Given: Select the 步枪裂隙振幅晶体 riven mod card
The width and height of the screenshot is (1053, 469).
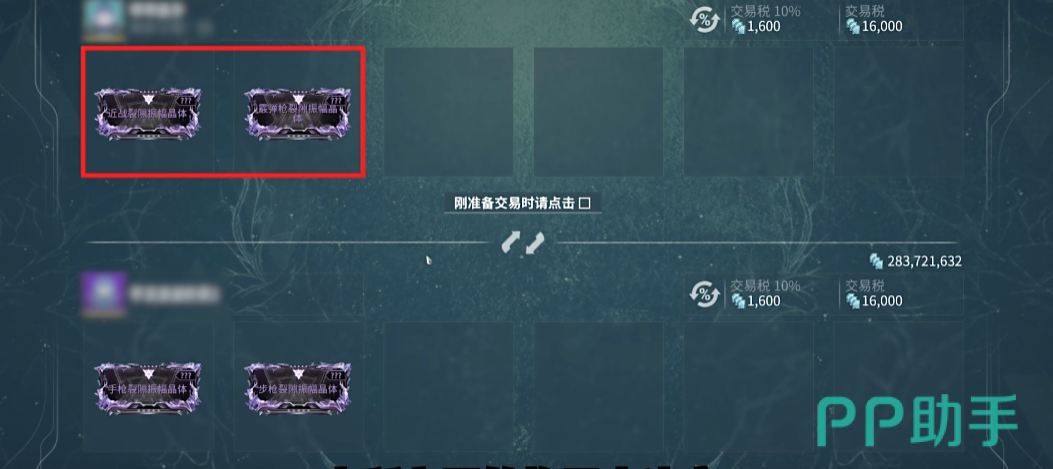Looking at the screenshot, I should (x=298, y=388).
